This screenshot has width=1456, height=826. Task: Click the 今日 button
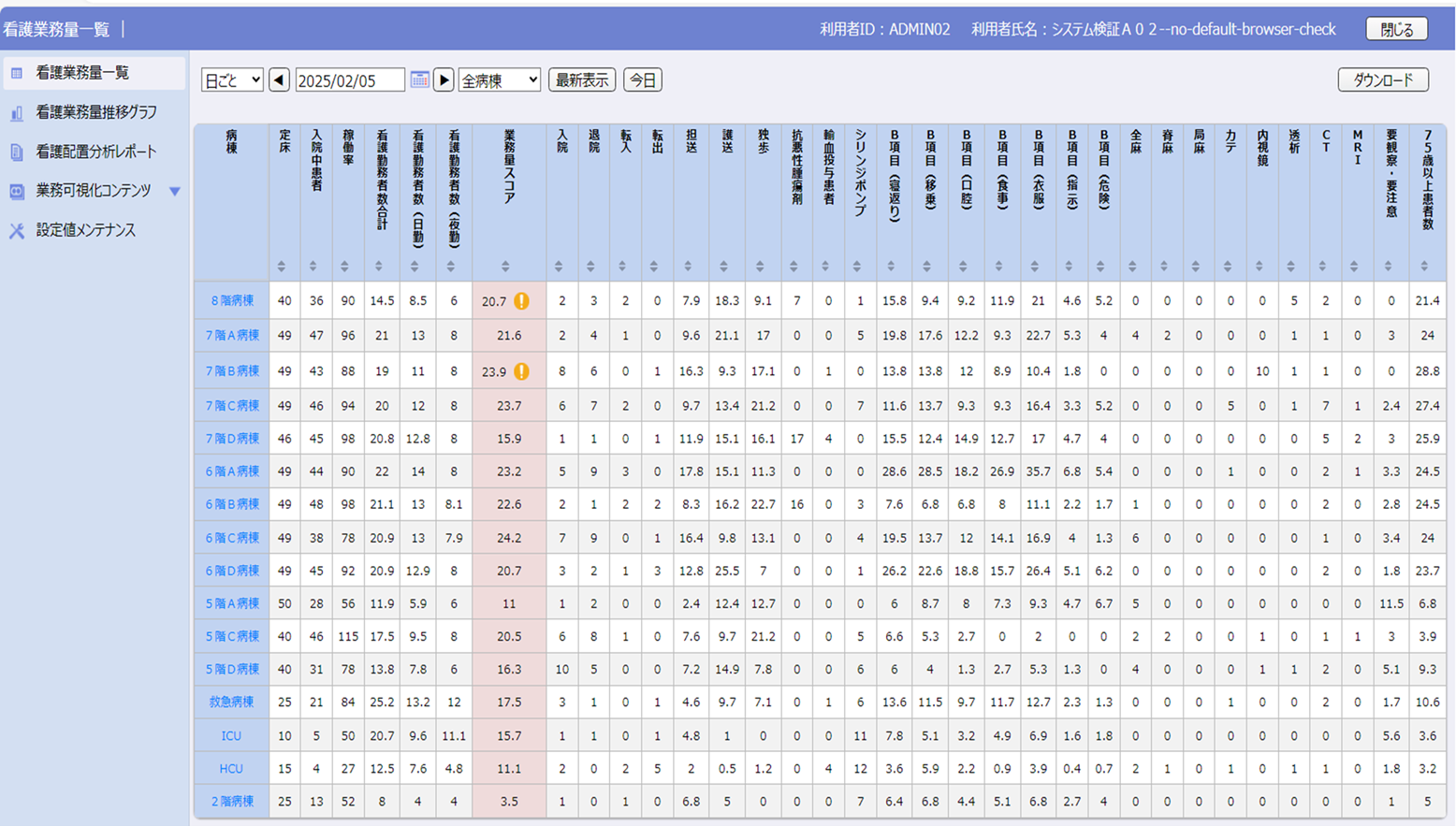coord(643,80)
